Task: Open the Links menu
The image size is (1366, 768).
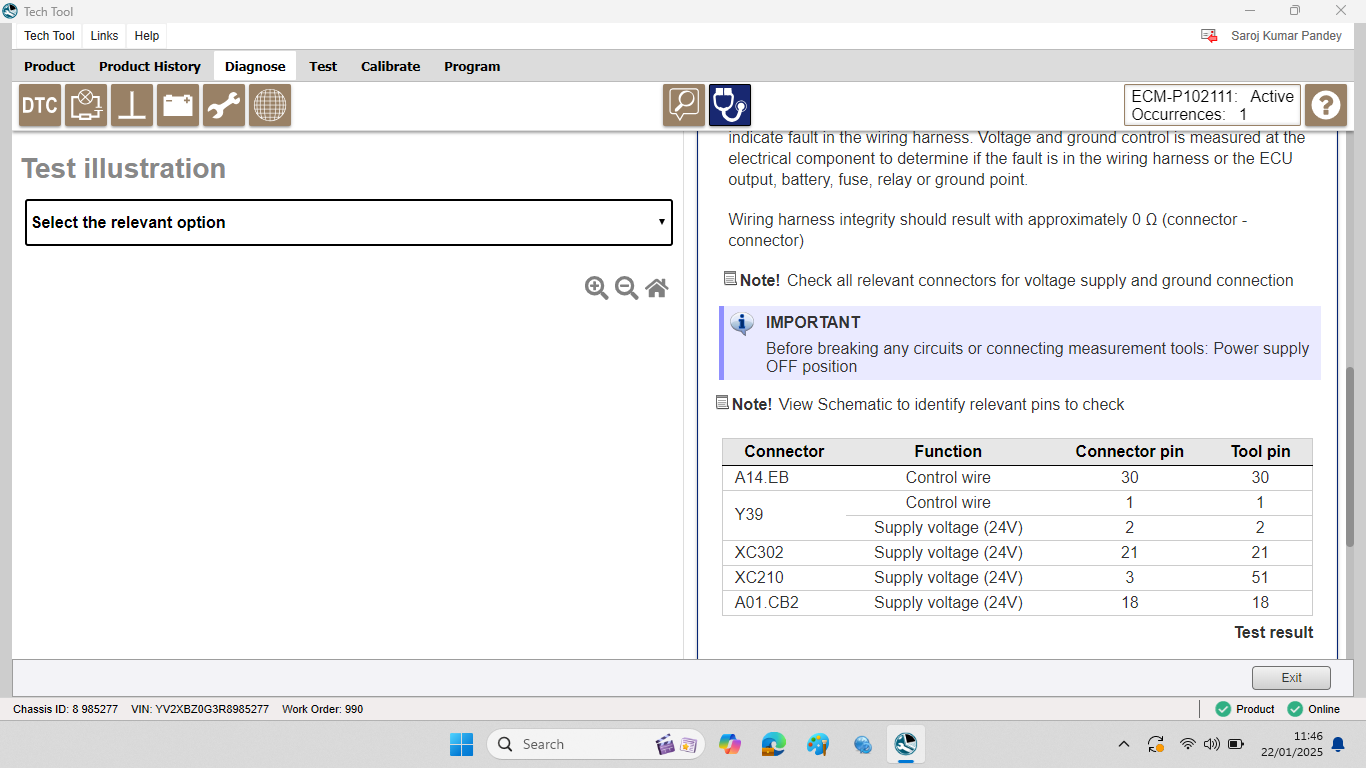Action: pyautogui.click(x=104, y=35)
